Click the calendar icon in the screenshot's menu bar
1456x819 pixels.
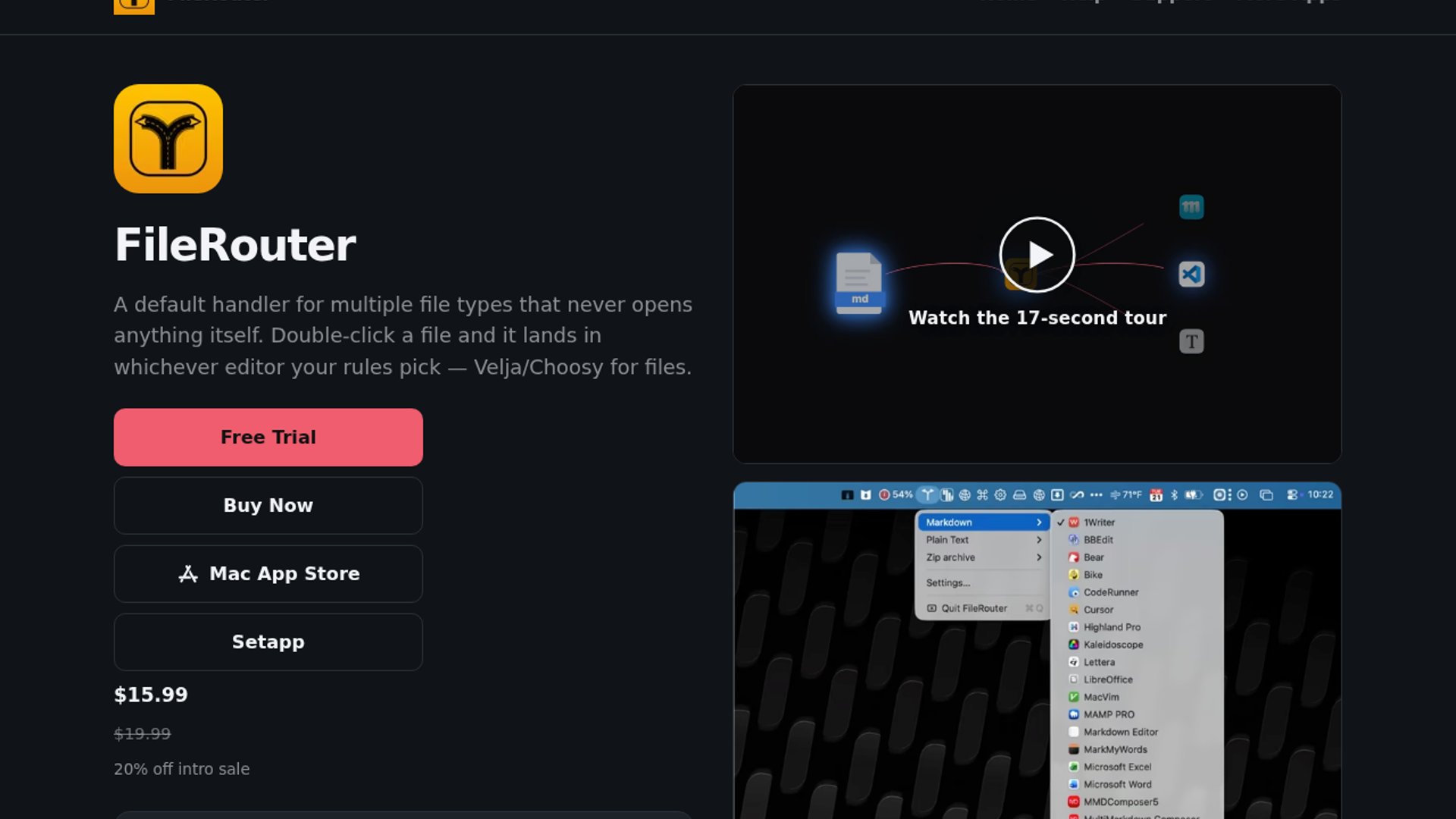point(1156,494)
